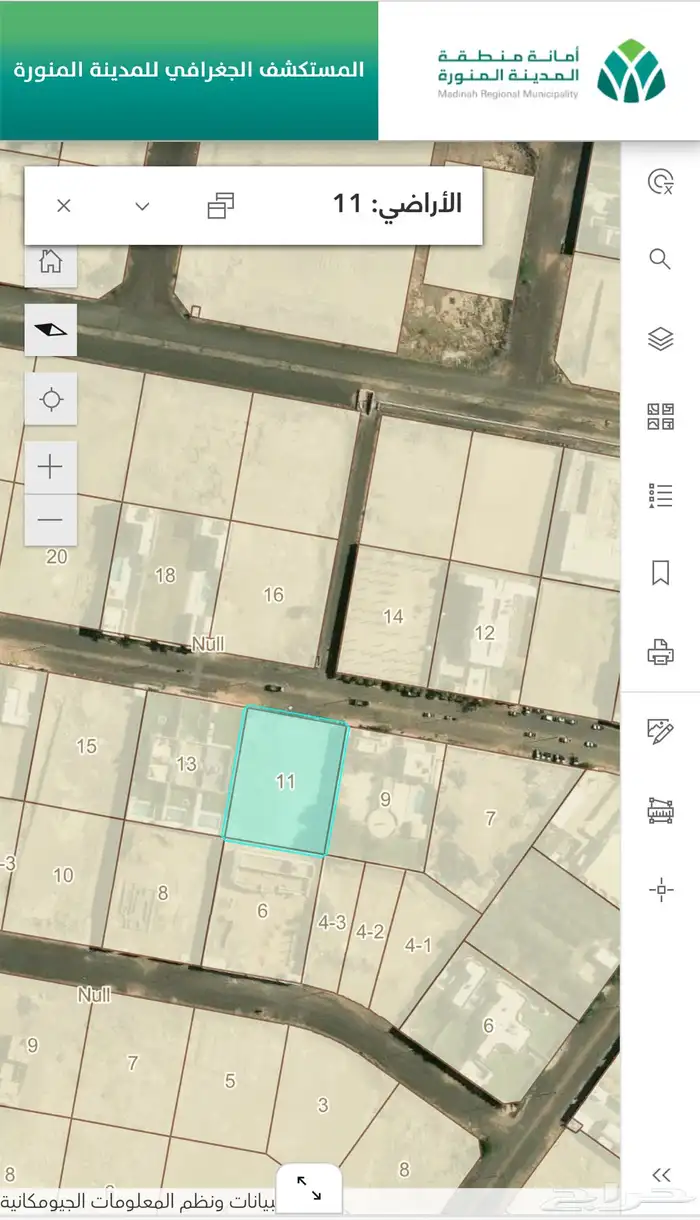Zoom out of the map
Image resolution: width=700 pixels, height=1220 pixels.
click(x=50, y=520)
